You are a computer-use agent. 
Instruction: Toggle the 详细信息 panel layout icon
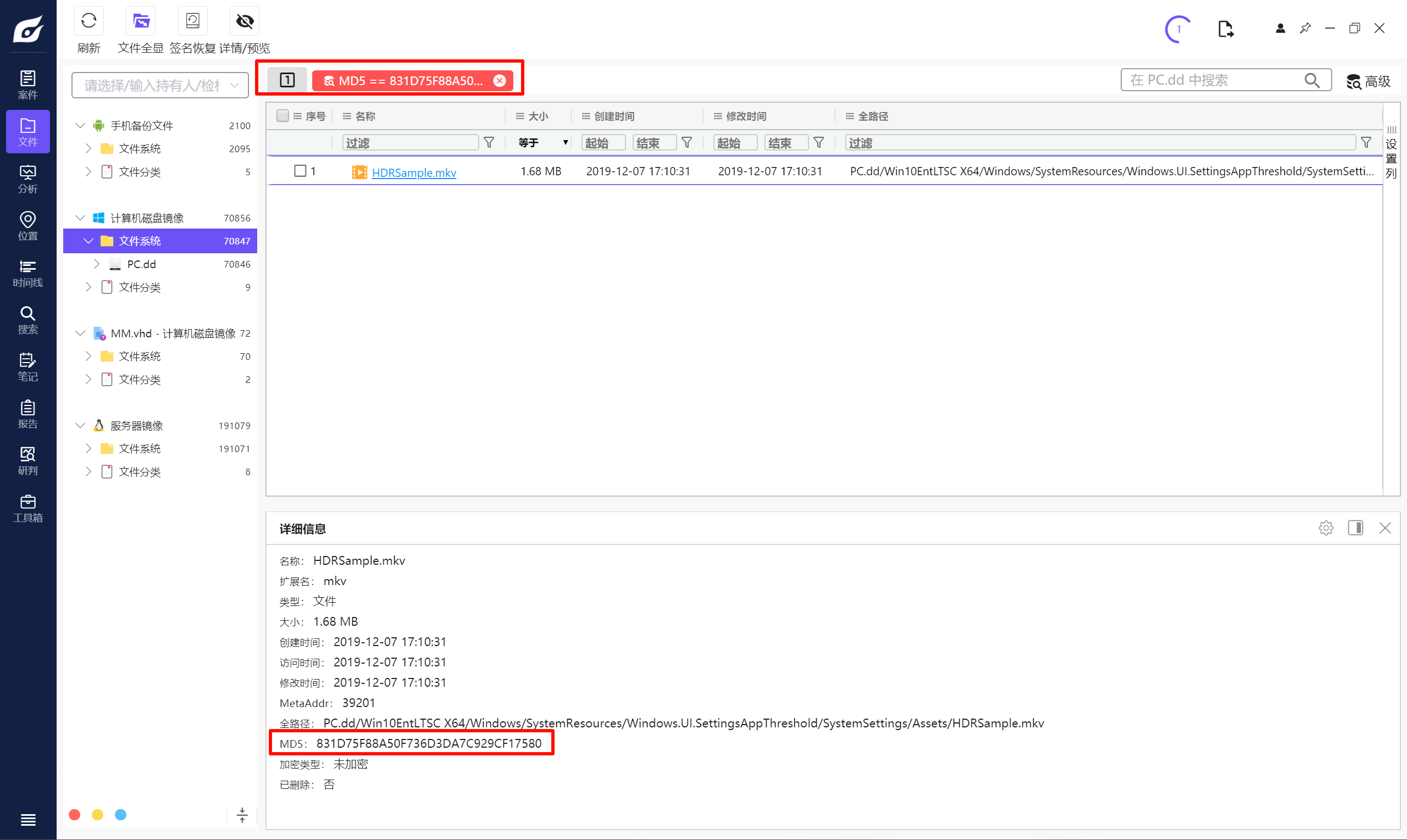(x=1355, y=528)
